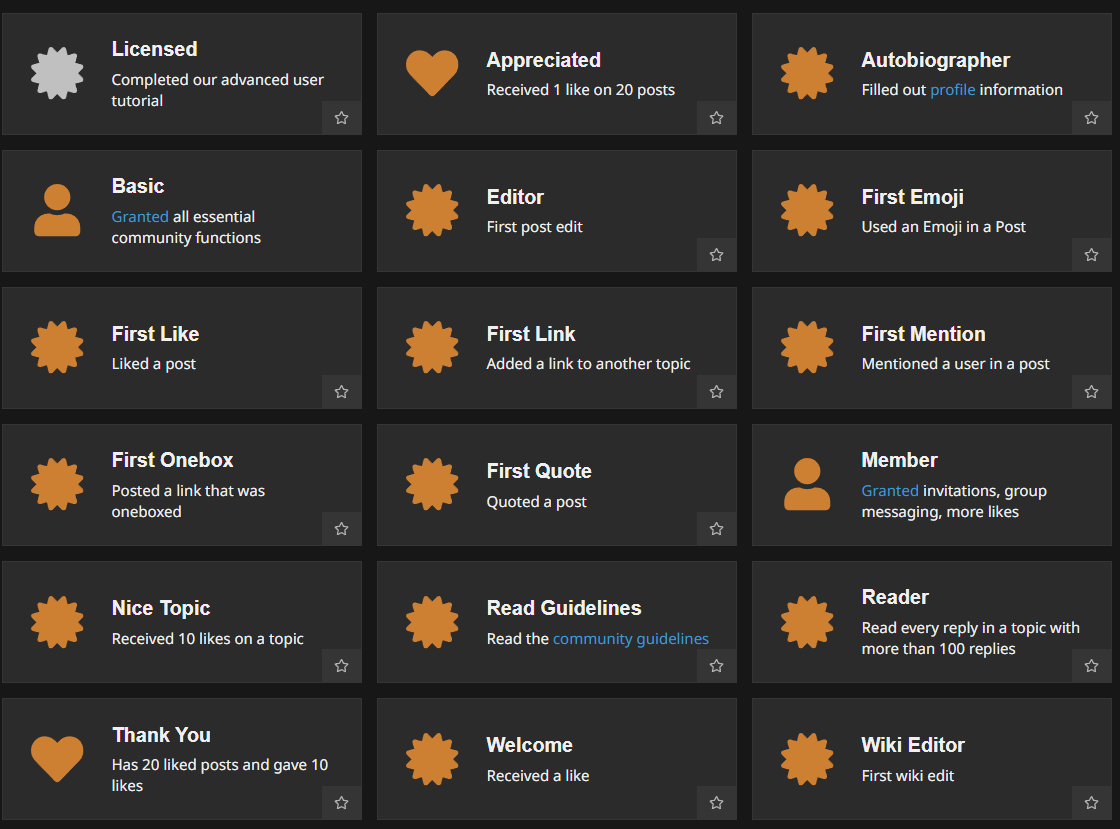The width and height of the screenshot is (1120, 829).
Task: Open the Basic badge title
Action: tap(138, 186)
